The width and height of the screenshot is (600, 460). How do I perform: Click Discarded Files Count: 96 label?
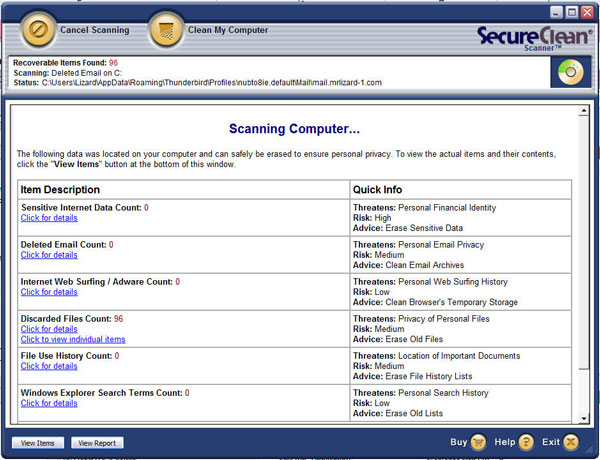(x=72, y=319)
